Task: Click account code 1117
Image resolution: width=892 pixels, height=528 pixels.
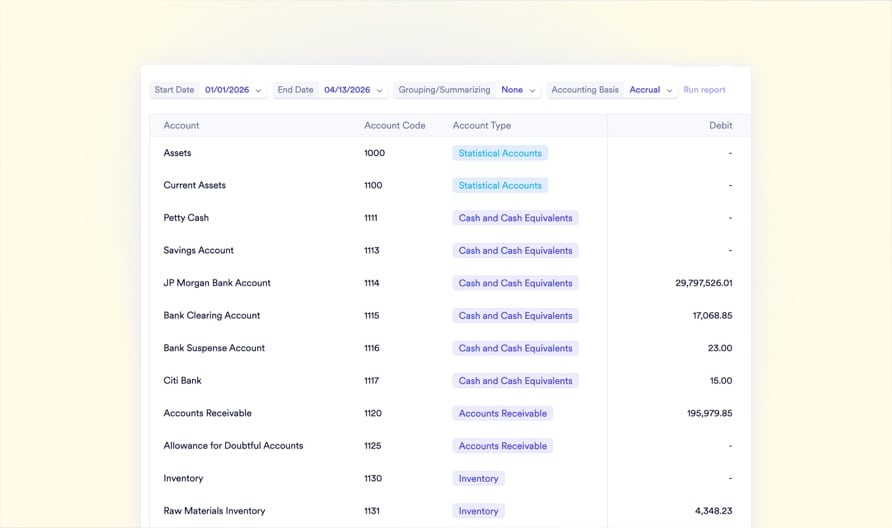Action: [371, 380]
